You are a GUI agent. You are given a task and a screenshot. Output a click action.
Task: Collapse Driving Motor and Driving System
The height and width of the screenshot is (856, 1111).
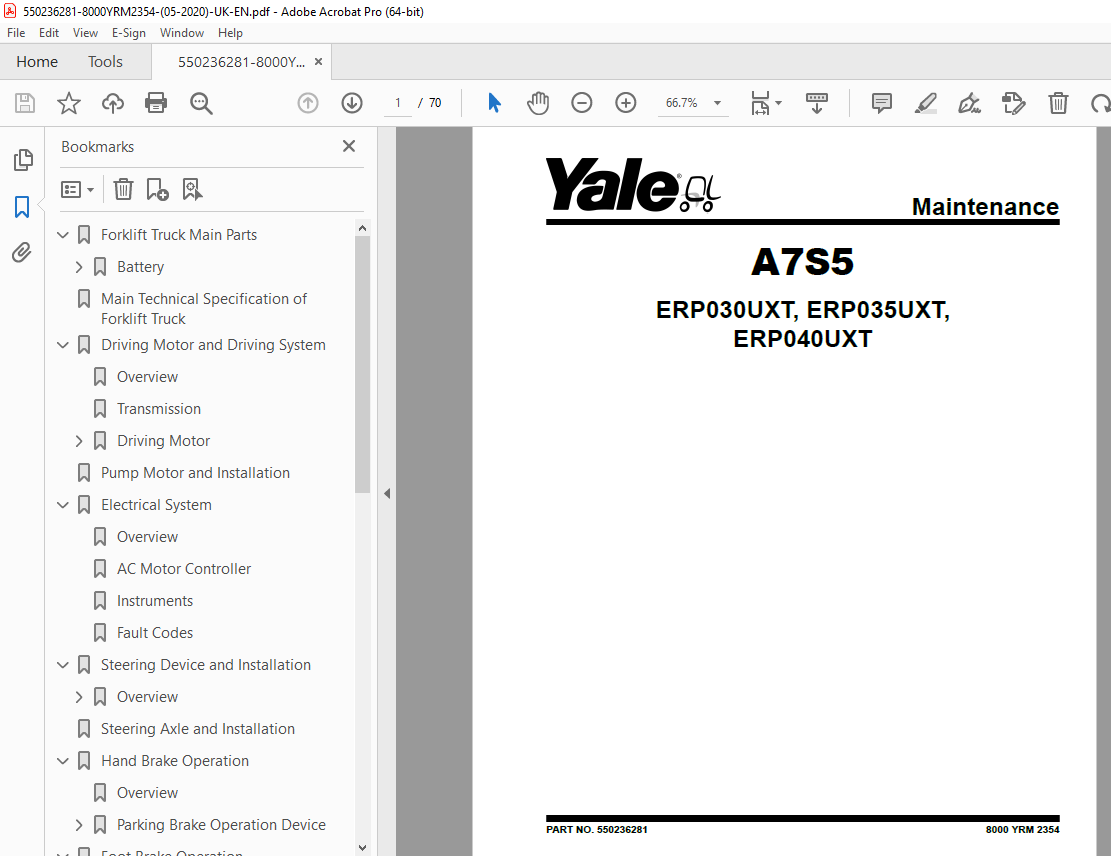pyautogui.click(x=63, y=345)
